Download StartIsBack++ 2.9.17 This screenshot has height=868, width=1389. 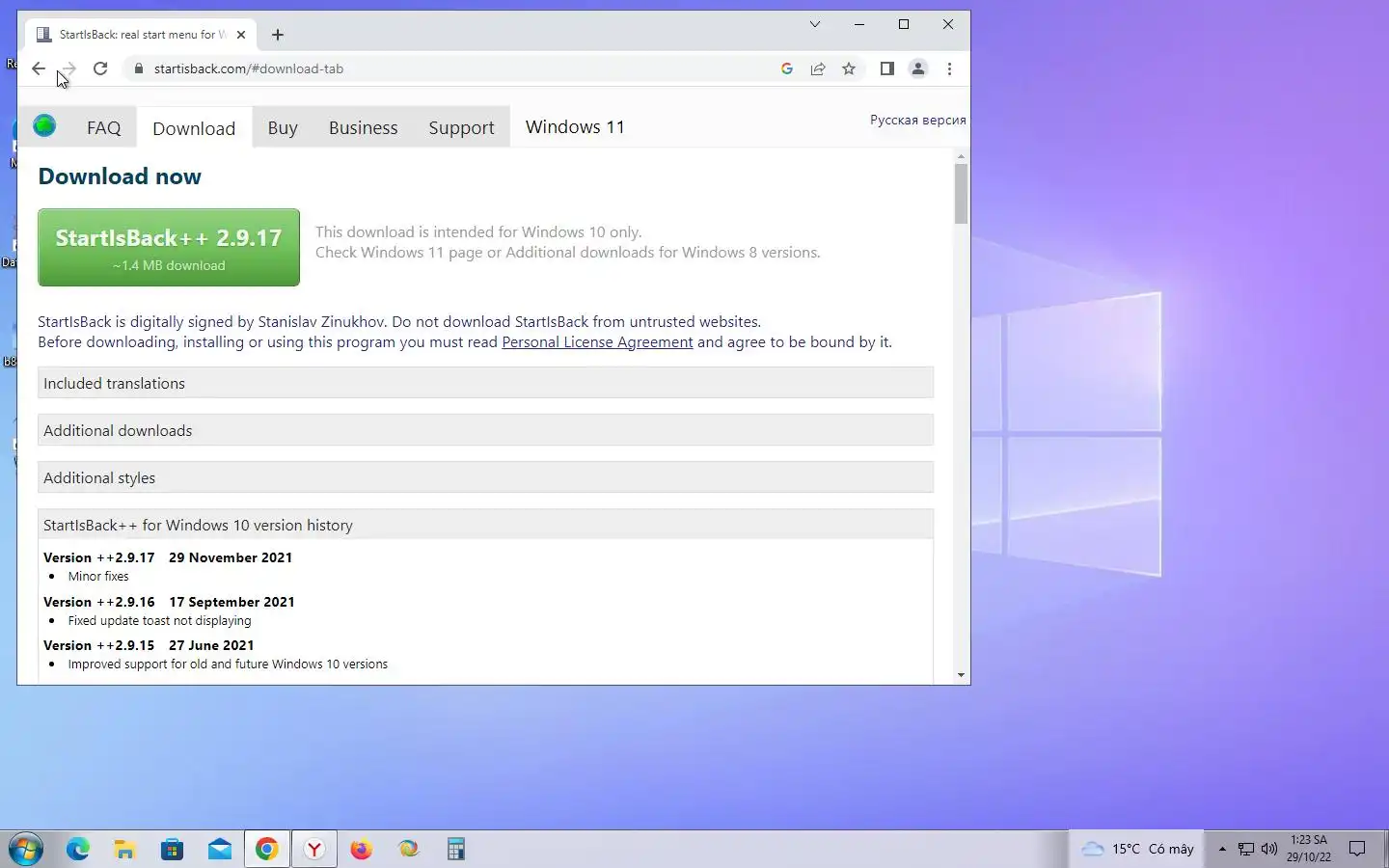169,247
